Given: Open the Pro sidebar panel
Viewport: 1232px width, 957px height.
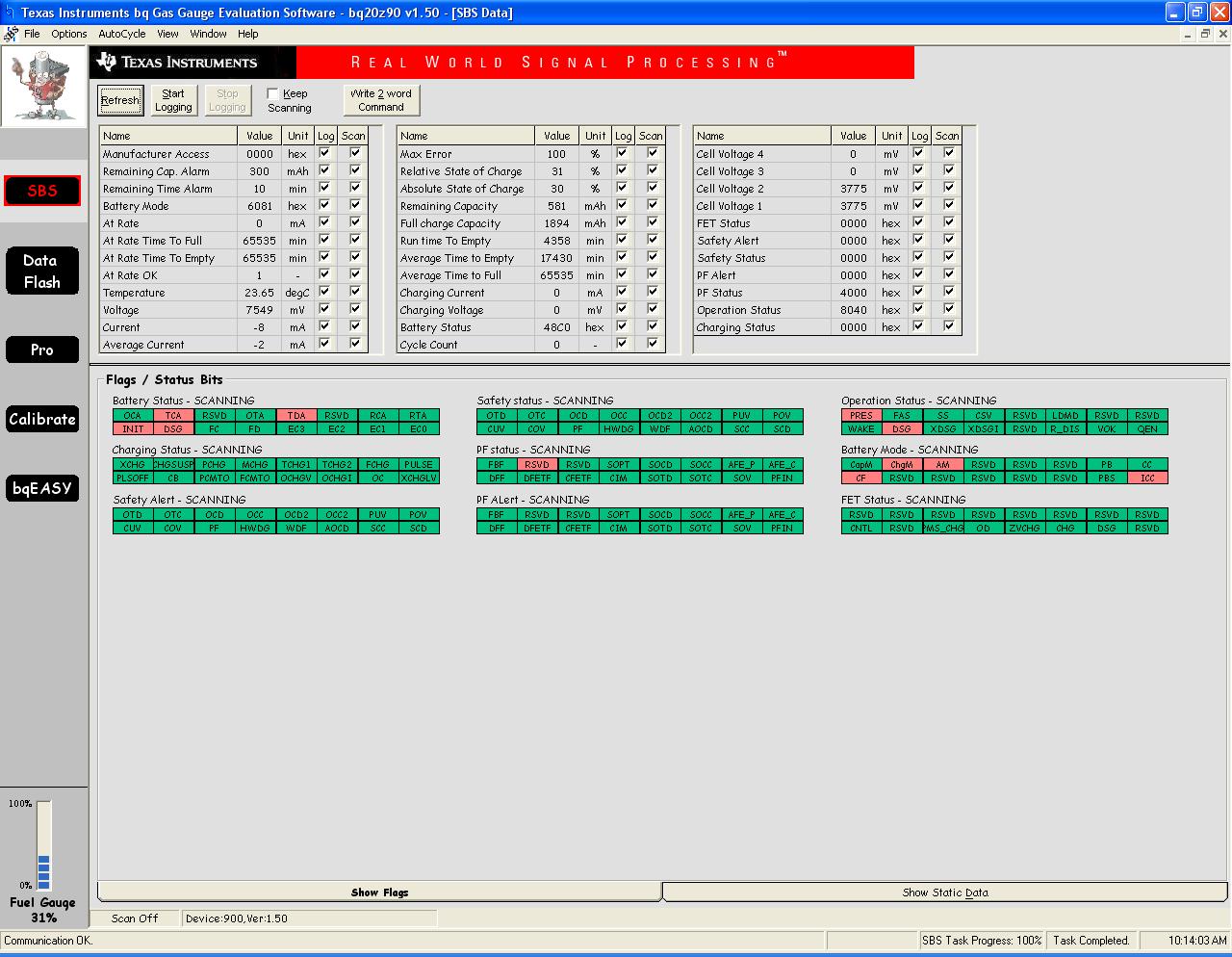Looking at the screenshot, I should 42,349.
